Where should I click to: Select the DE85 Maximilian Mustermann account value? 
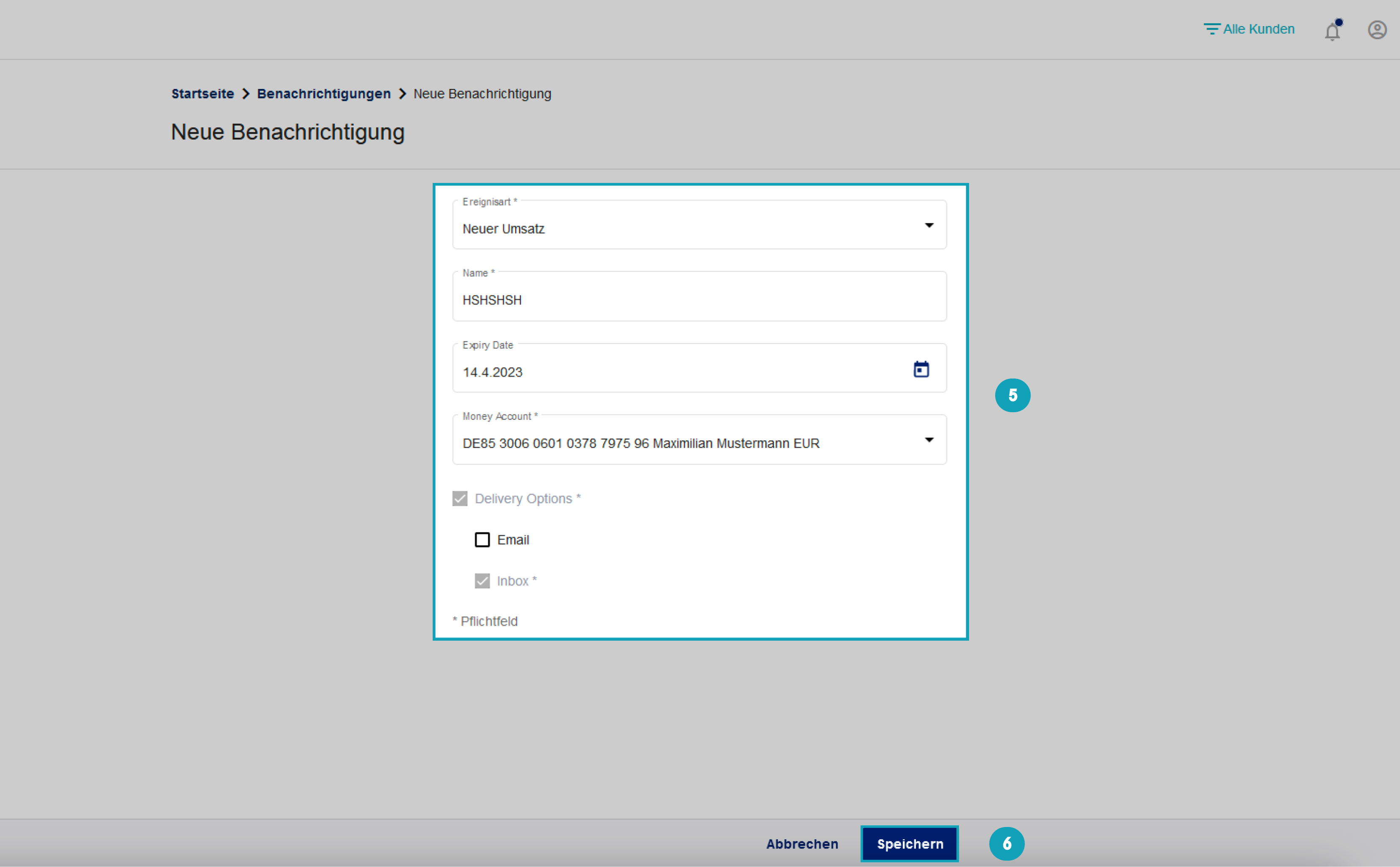(x=641, y=443)
